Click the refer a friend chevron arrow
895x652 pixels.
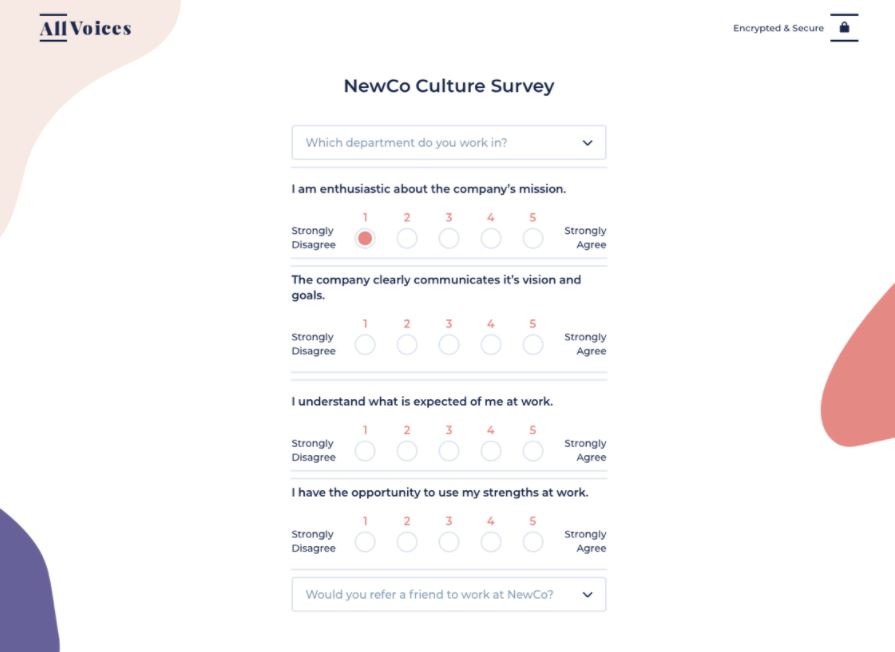click(x=588, y=594)
